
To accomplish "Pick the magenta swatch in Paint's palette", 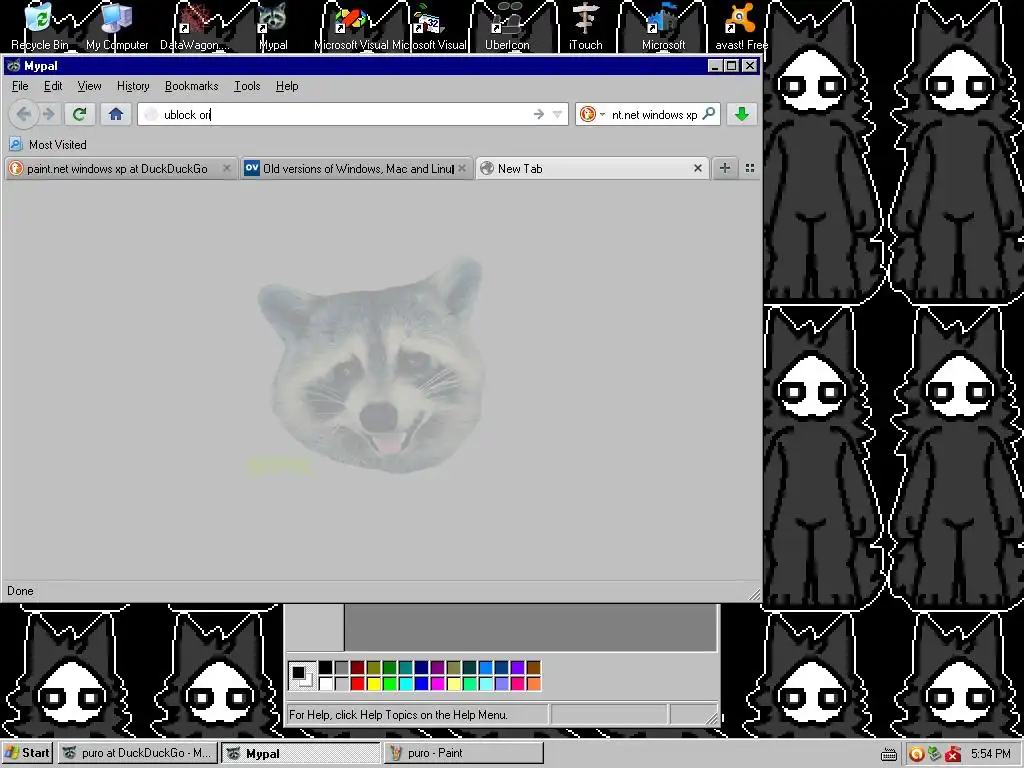I will [438, 683].
